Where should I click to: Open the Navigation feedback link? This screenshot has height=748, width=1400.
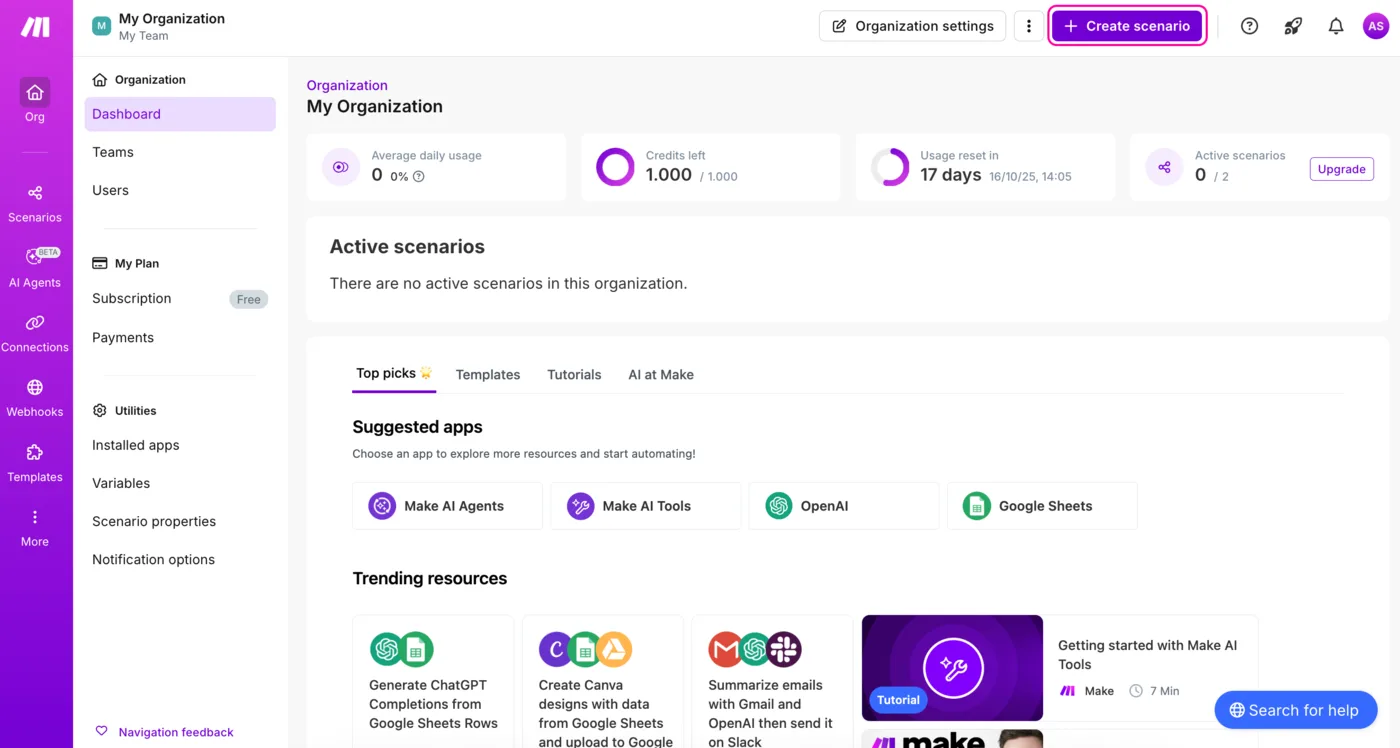click(x=175, y=732)
